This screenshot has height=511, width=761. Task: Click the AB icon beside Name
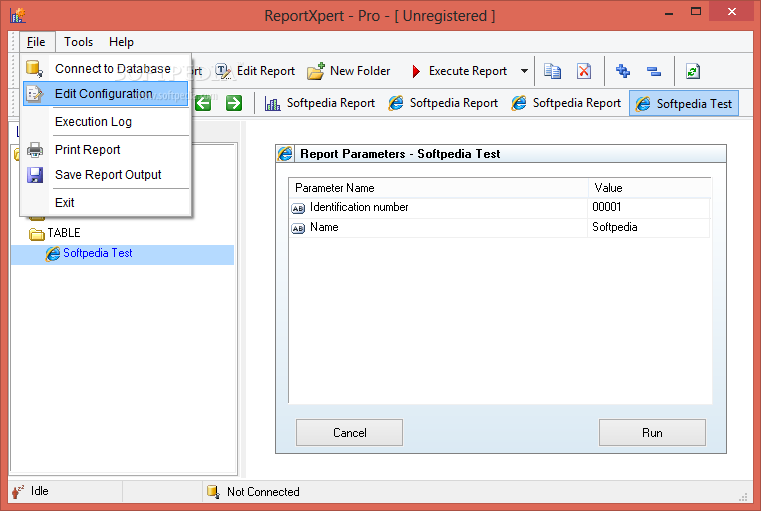tap(298, 228)
